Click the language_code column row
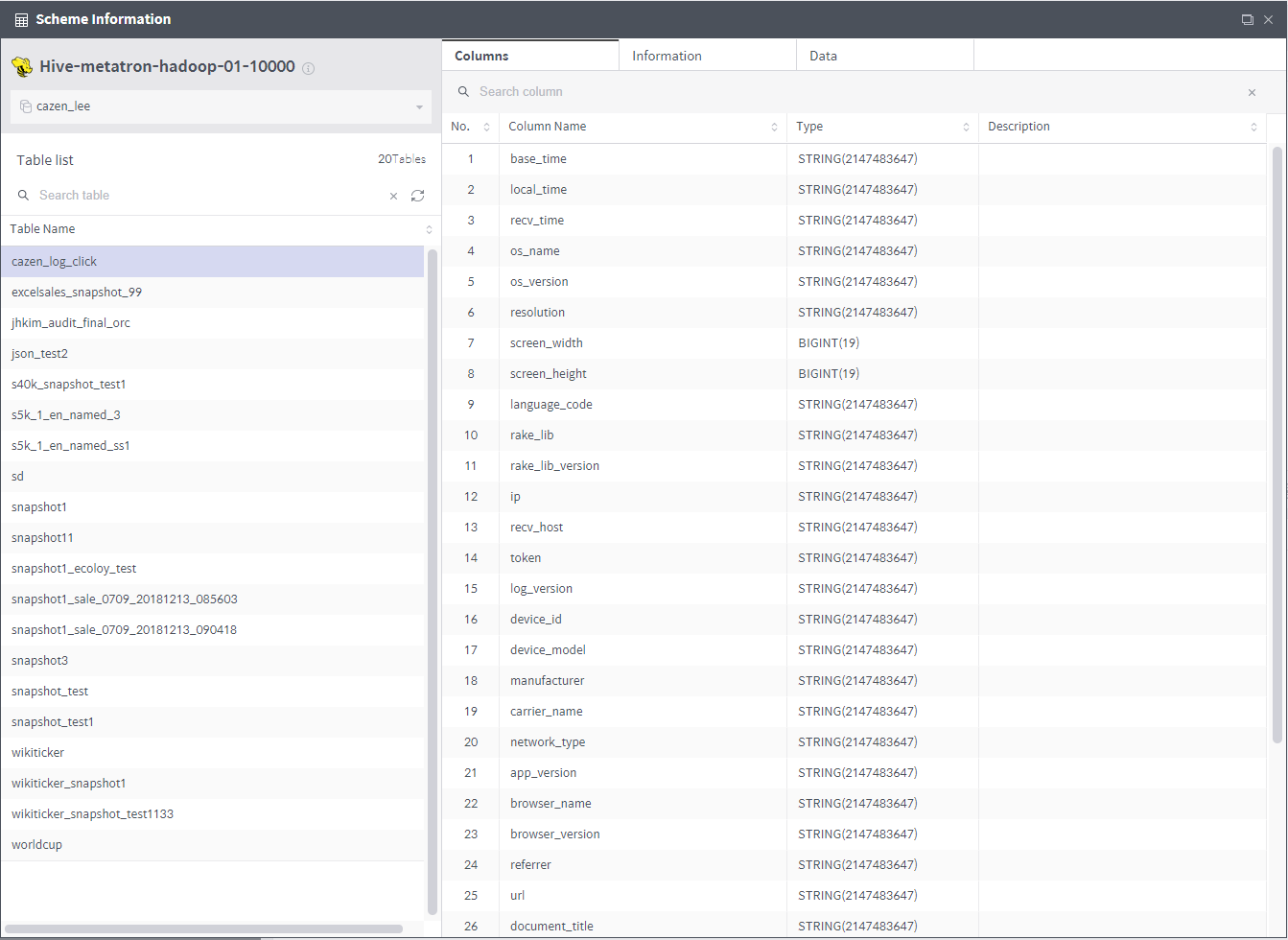 855,405
